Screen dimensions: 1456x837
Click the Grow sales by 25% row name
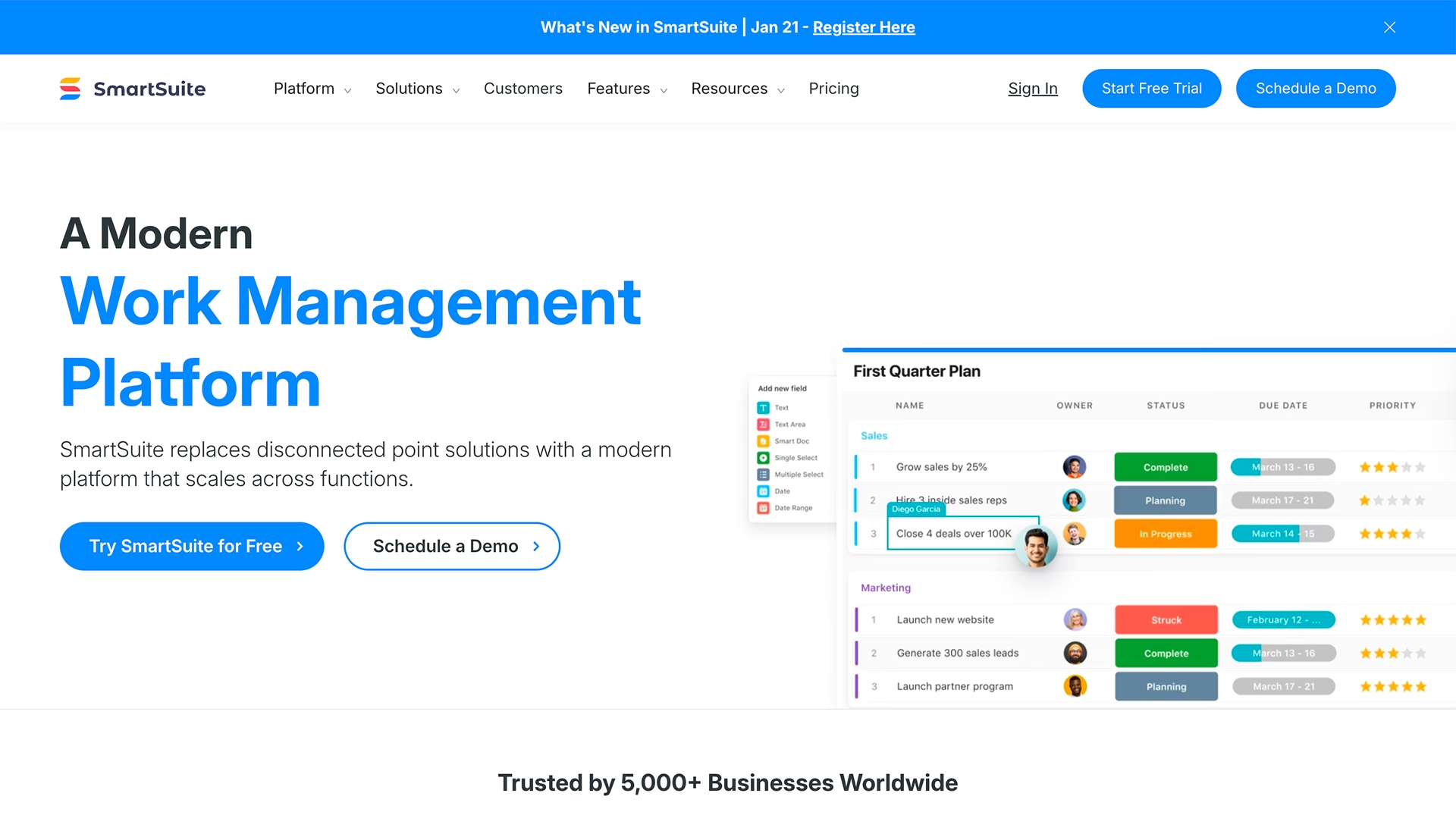coord(941,467)
